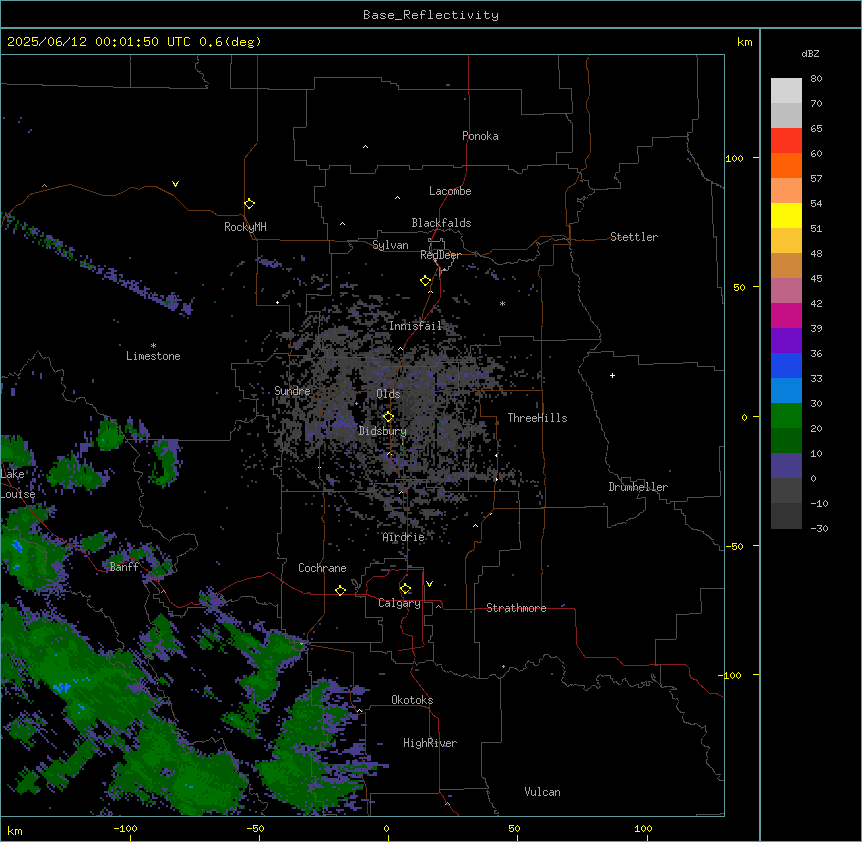
Task: Choose the slate 10 dBZ legend swatch
Action: (786, 466)
